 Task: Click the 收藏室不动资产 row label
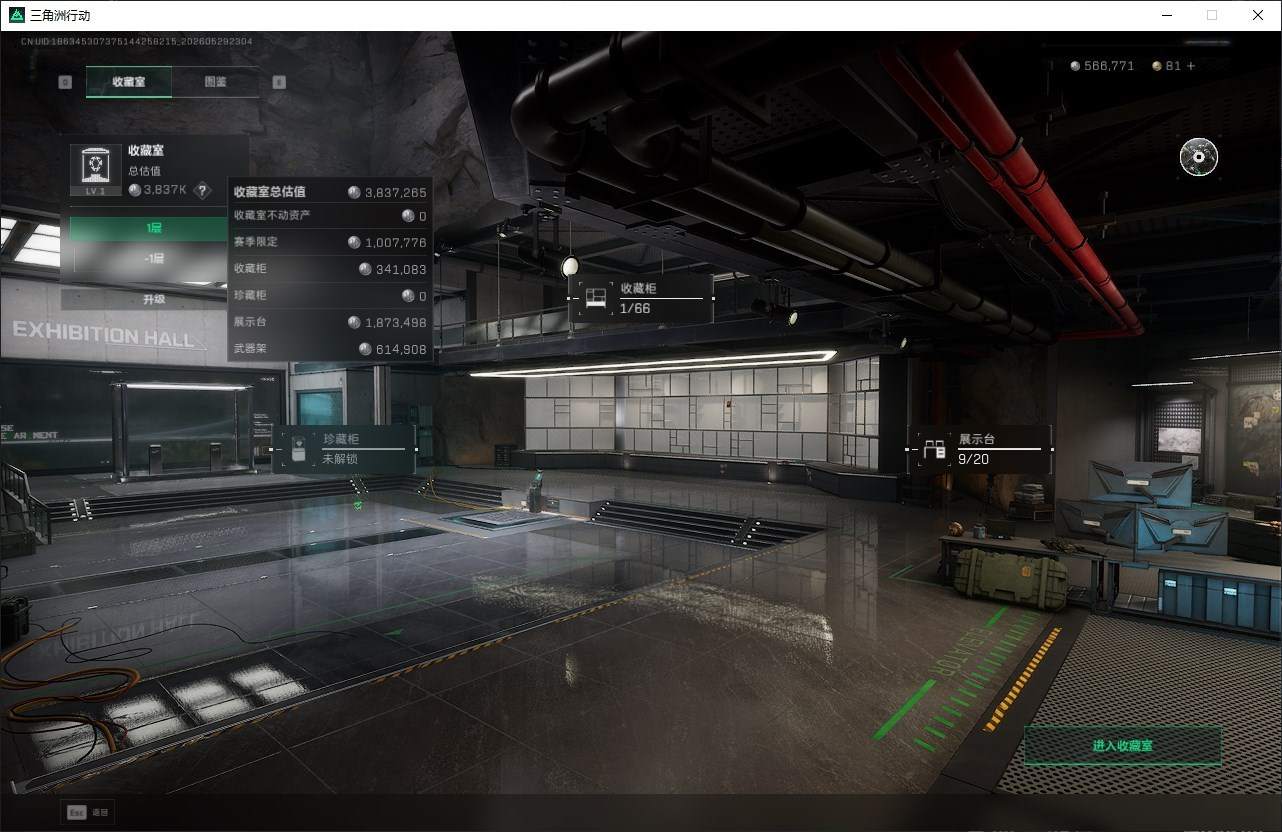[x=272, y=215]
